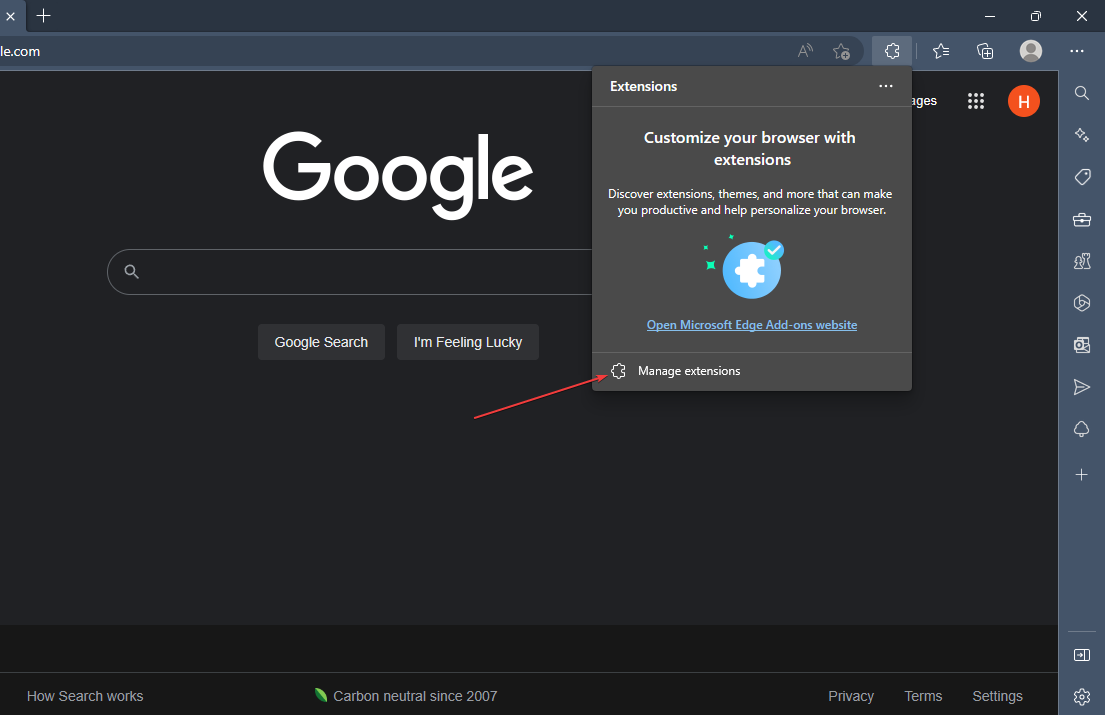Click the magnifier icon in search box
The width and height of the screenshot is (1105, 715).
point(131,271)
